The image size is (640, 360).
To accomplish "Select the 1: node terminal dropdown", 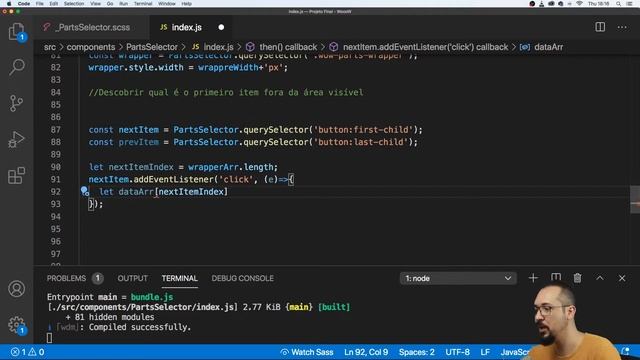I will (458, 278).
